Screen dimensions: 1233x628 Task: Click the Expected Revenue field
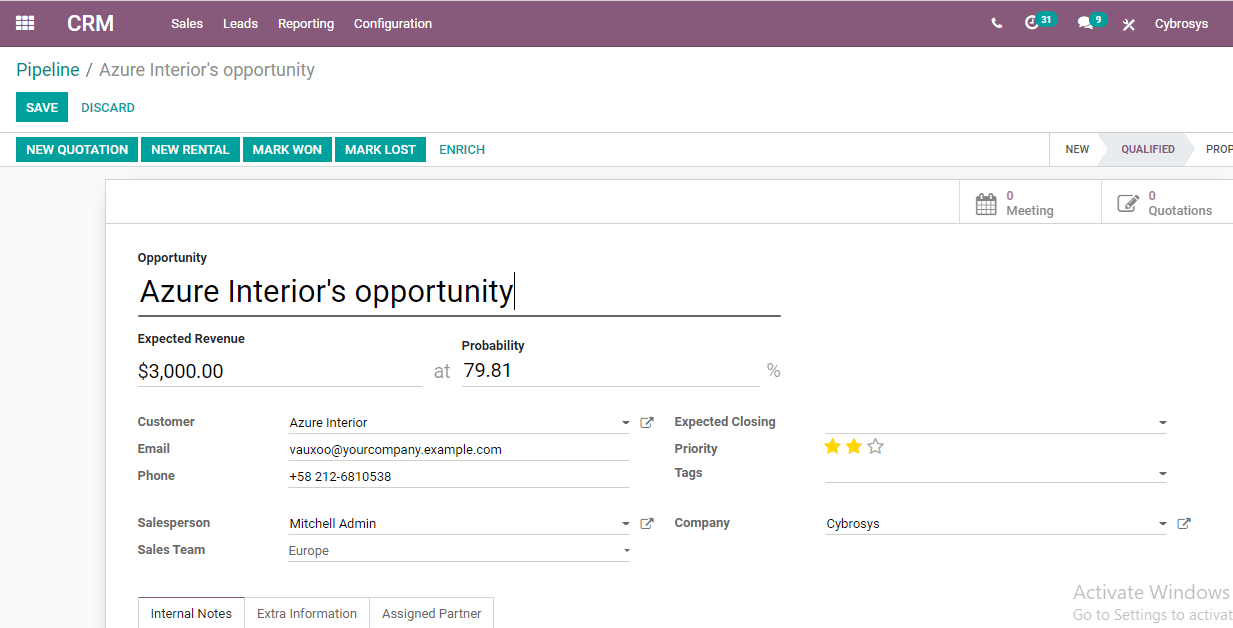tap(280, 371)
